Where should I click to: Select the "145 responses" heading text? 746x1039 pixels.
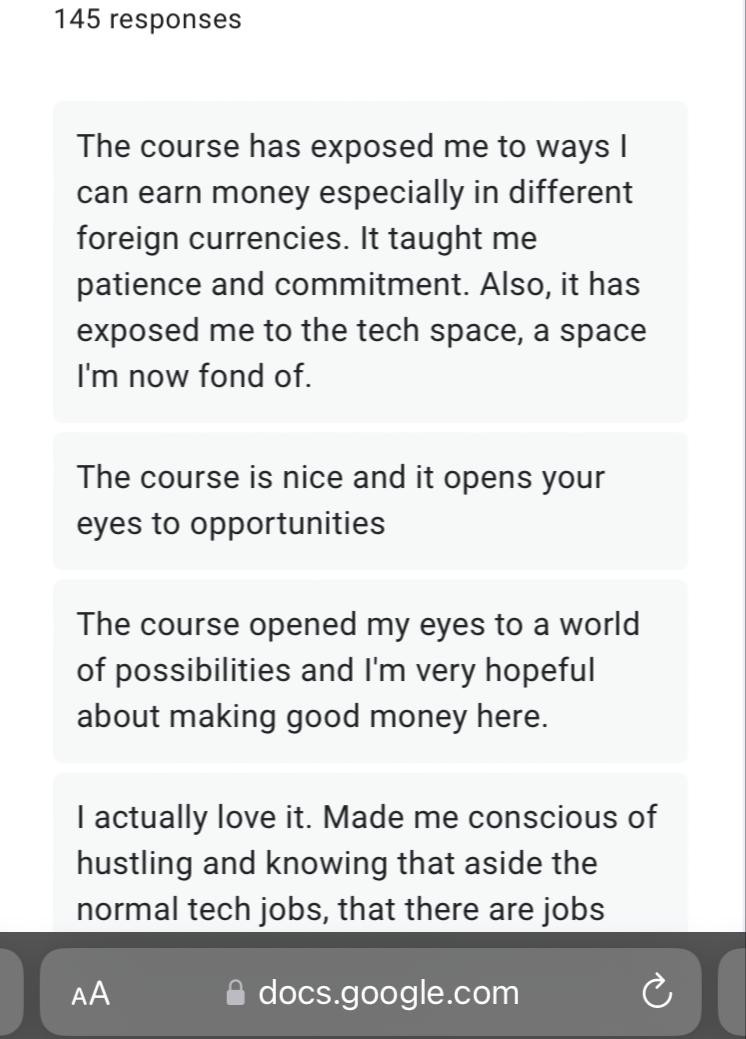click(148, 19)
